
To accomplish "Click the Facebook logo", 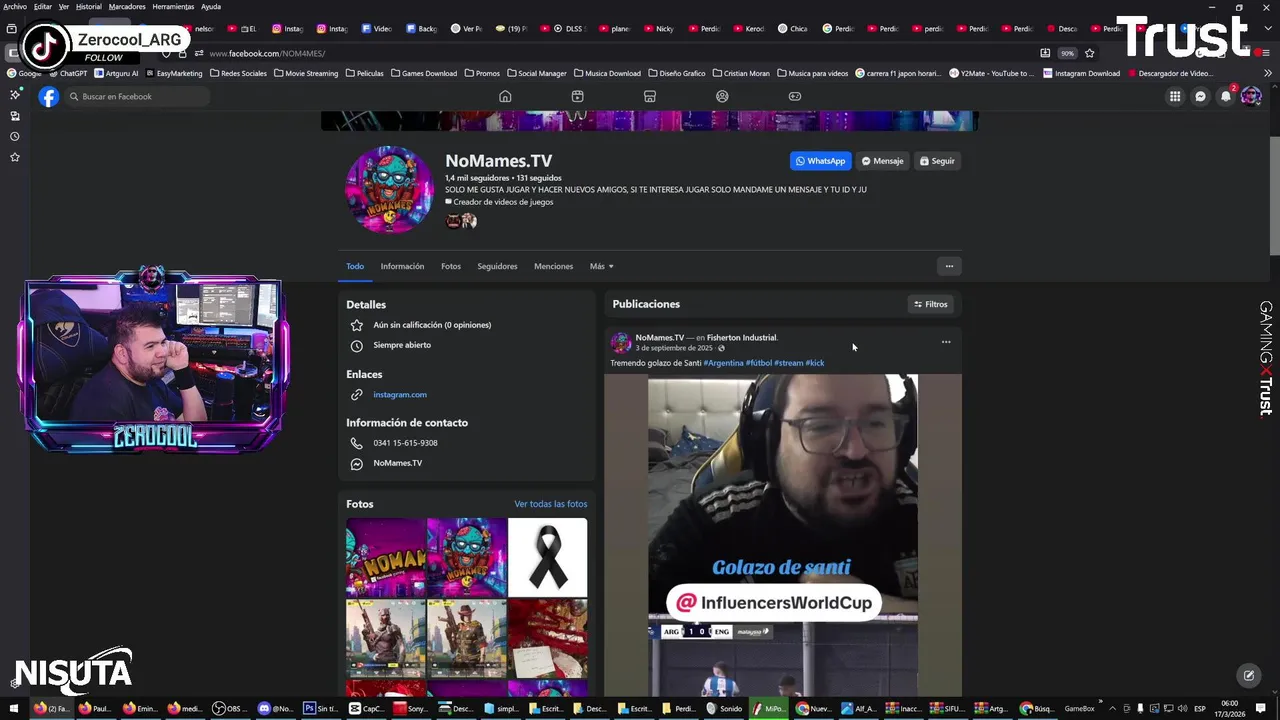I will pos(48,96).
